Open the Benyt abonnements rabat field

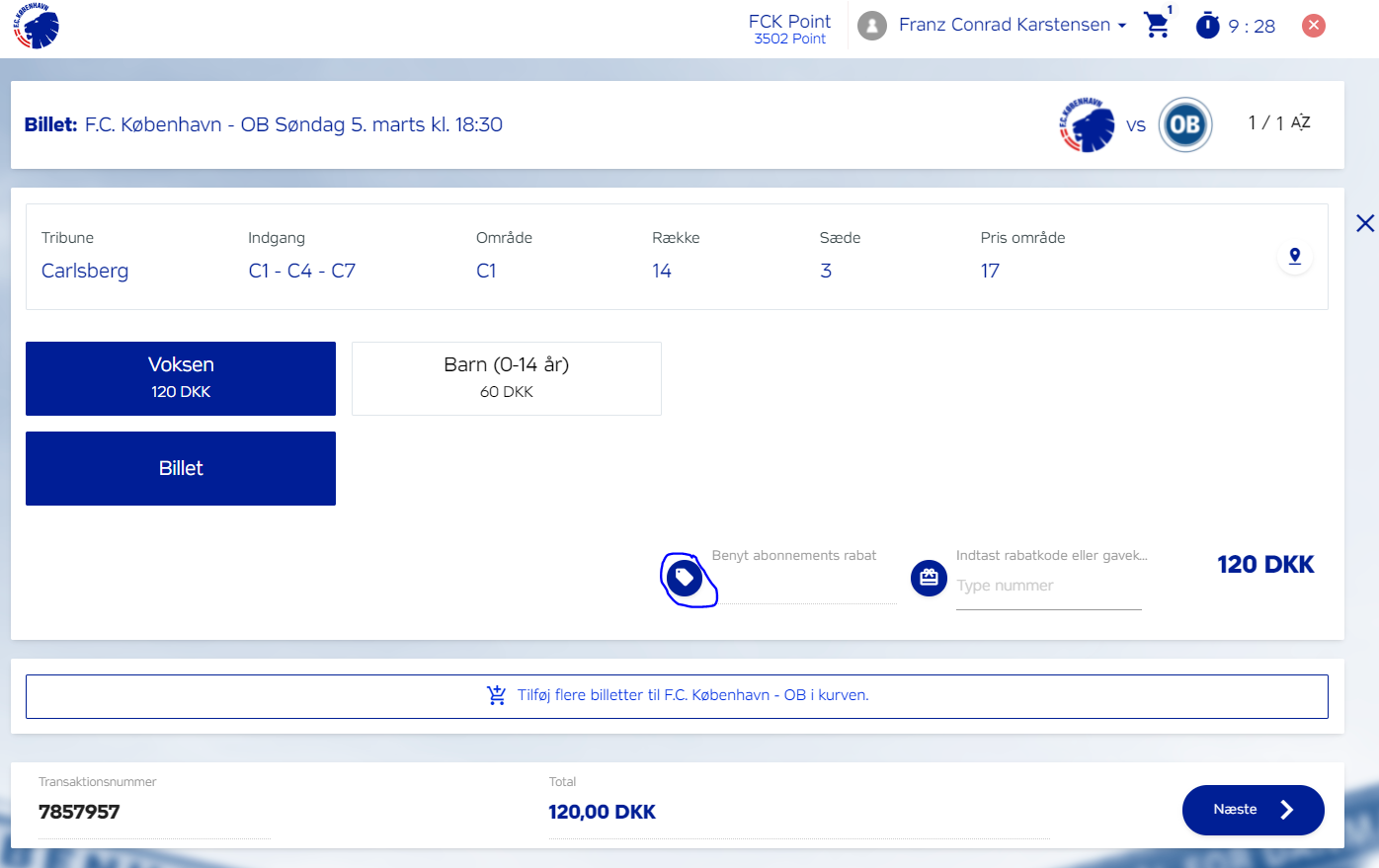(805, 587)
